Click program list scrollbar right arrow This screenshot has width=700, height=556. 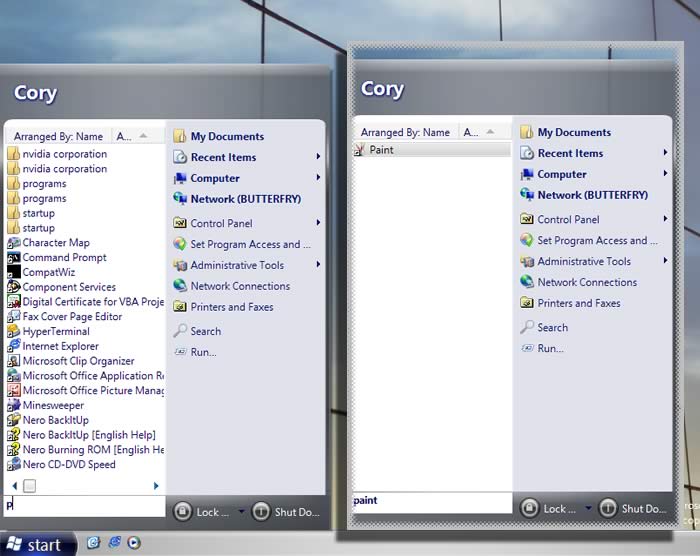point(156,485)
